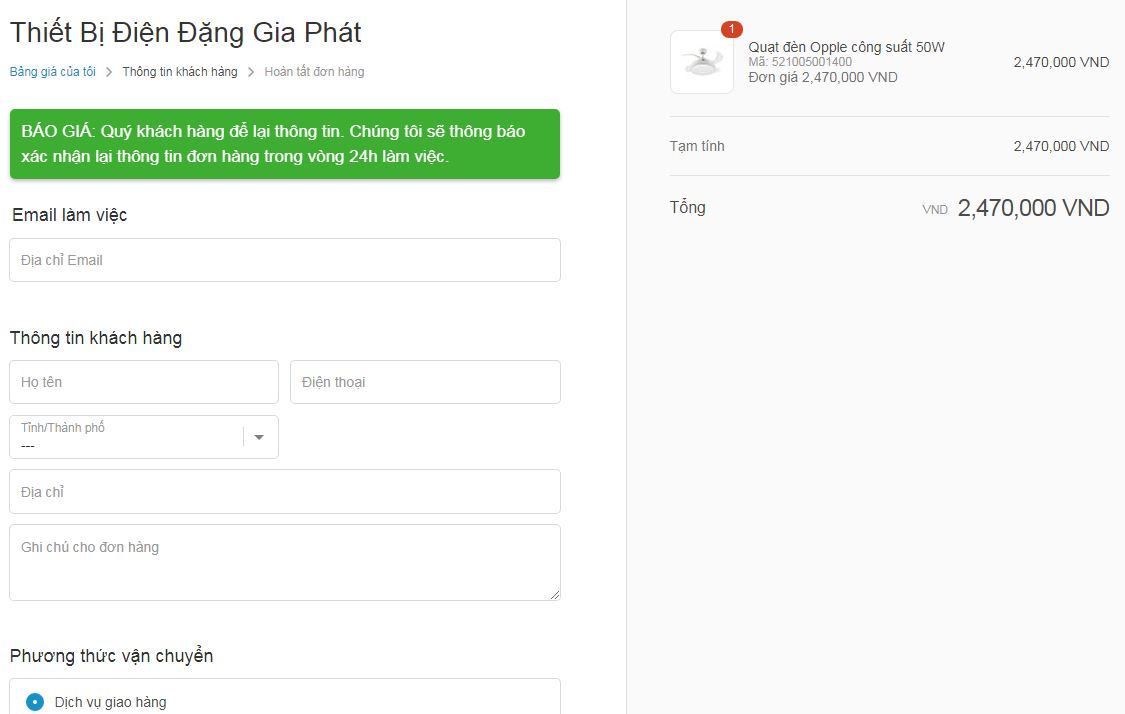The width and height of the screenshot is (1125, 714).
Task: Open the Tỉnh/Thành phố dropdown
Action: [143, 436]
